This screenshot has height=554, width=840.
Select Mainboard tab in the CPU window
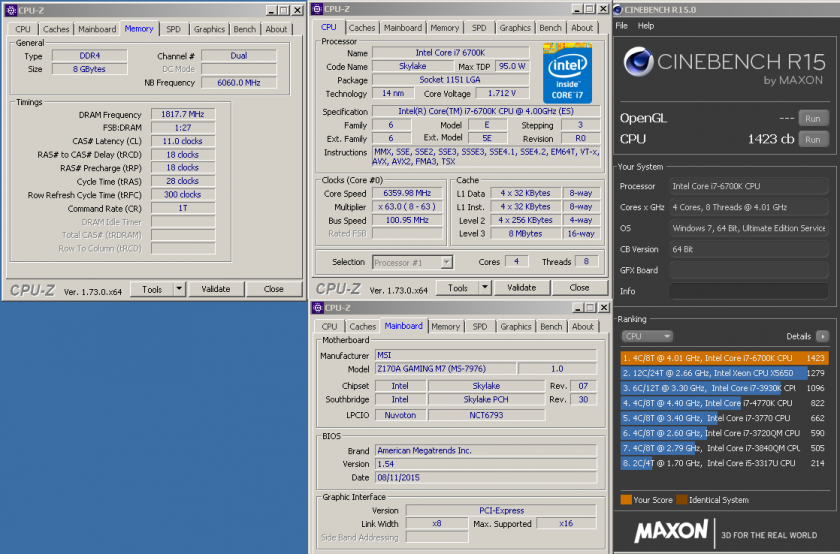(402, 28)
